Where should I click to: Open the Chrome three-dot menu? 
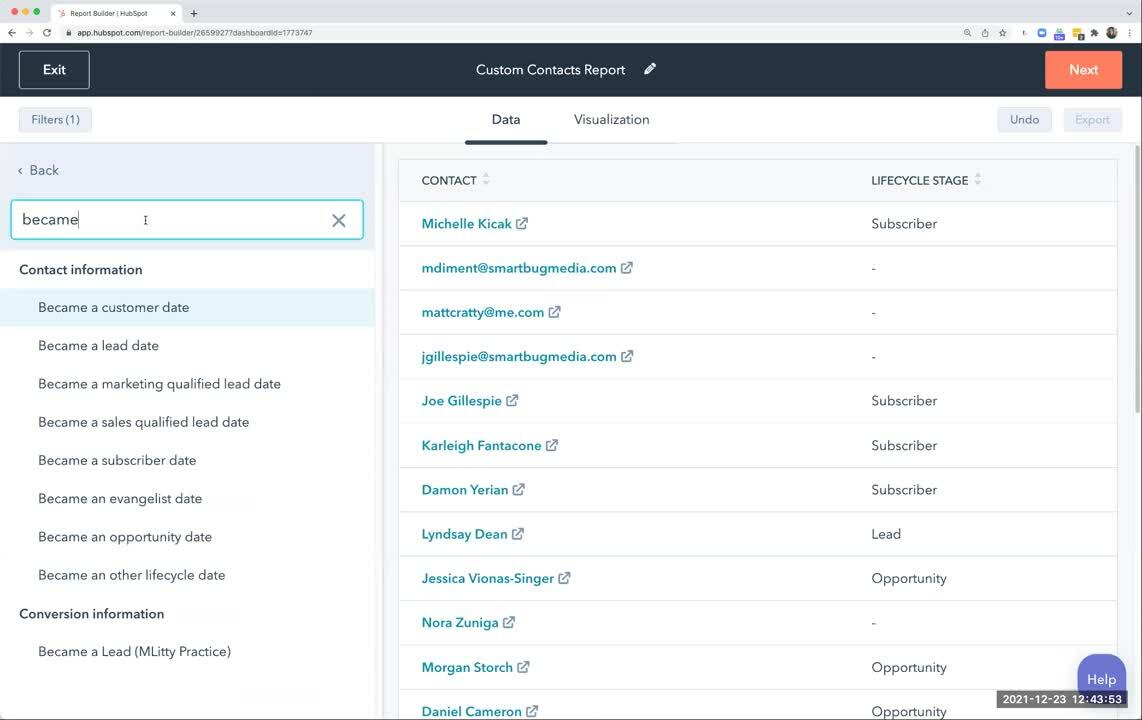[x=1130, y=33]
